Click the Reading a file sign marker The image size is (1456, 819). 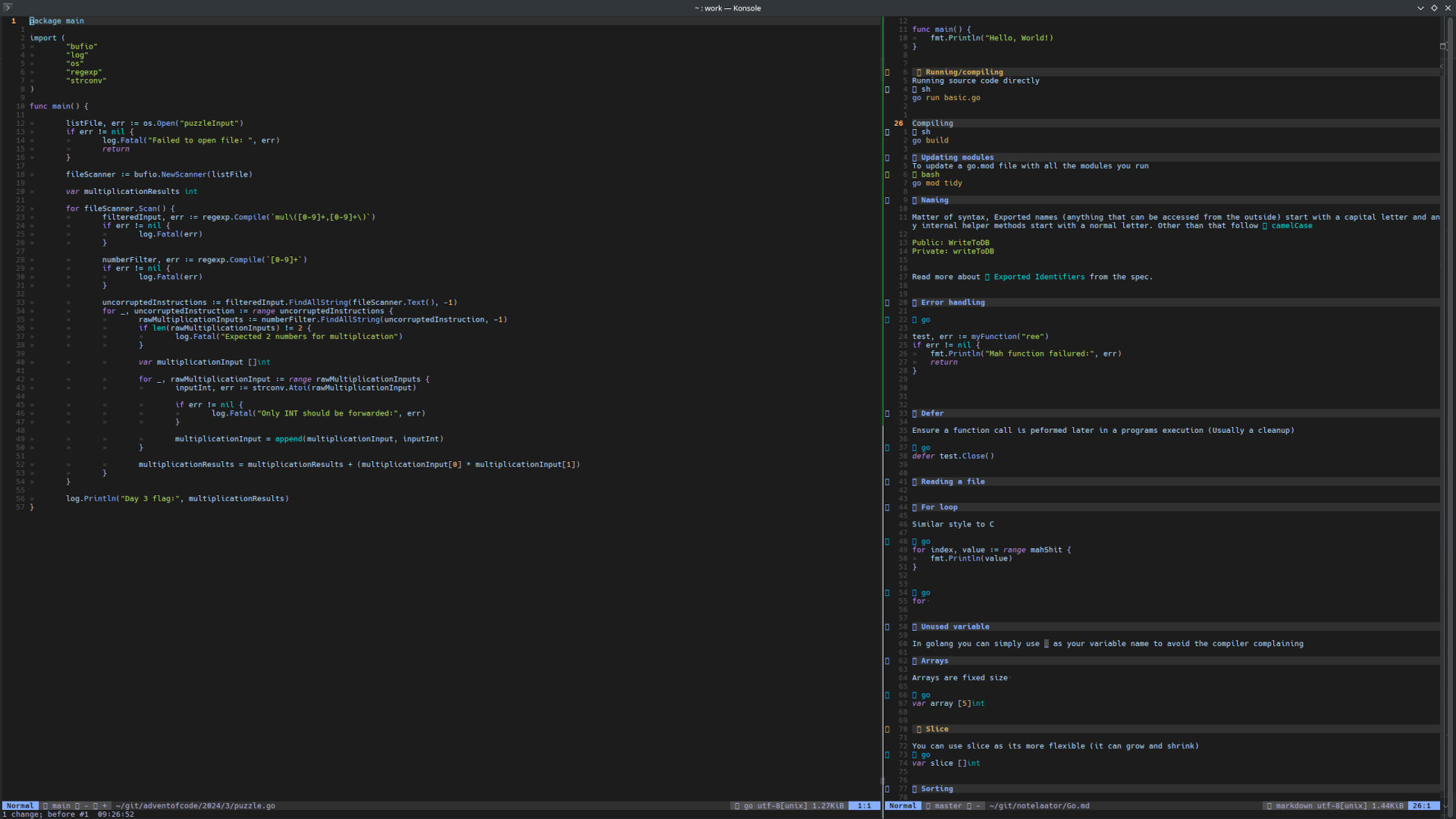[x=887, y=482]
